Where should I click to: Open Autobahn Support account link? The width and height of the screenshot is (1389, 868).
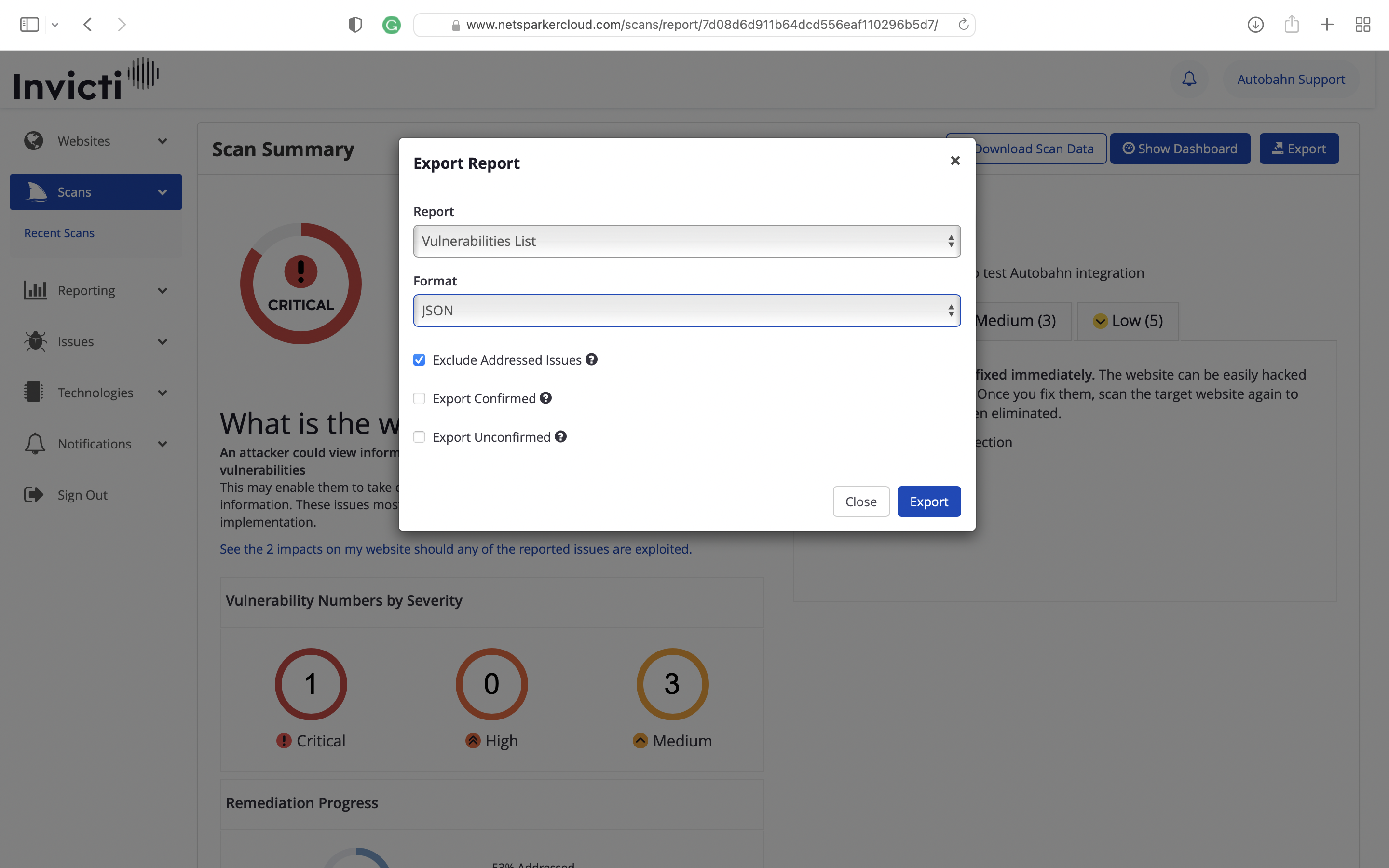pyautogui.click(x=1291, y=79)
